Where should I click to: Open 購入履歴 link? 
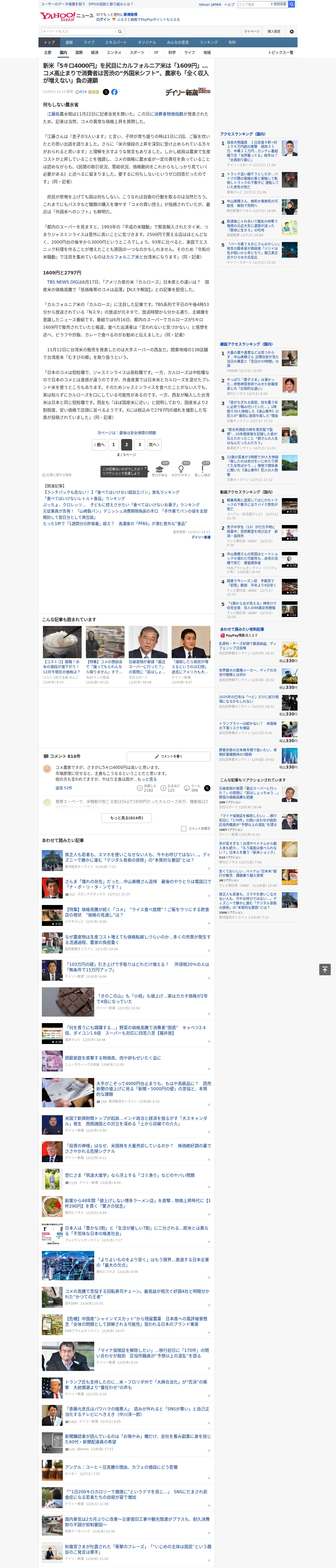274,32
